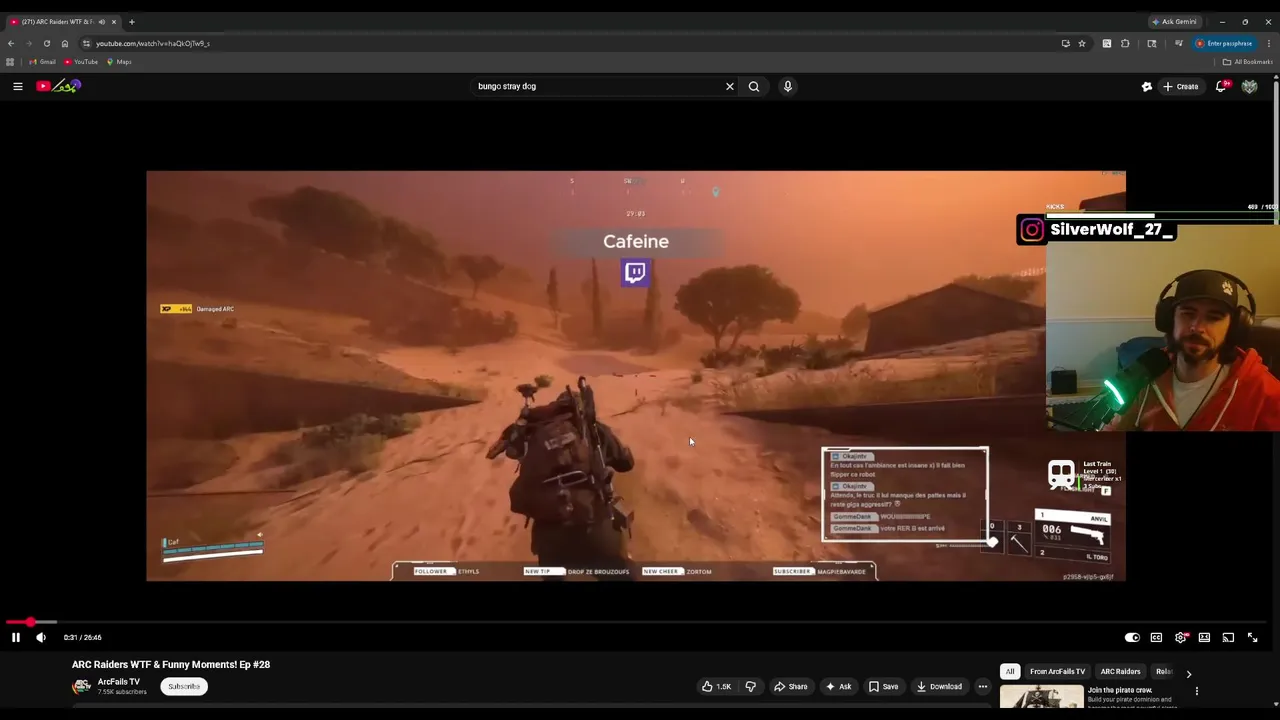Open the player settings gear
The height and width of the screenshot is (720, 1280).
(x=1181, y=637)
